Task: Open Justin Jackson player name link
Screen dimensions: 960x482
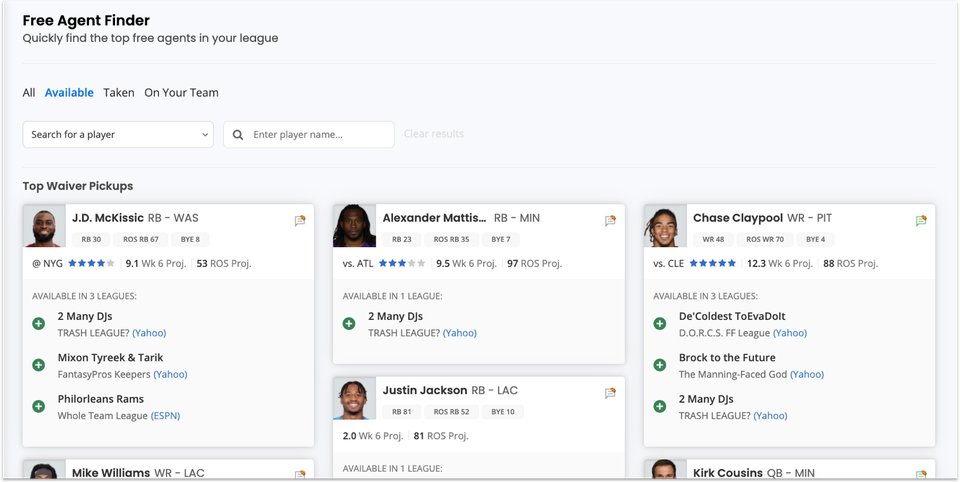Action: tap(425, 390)
